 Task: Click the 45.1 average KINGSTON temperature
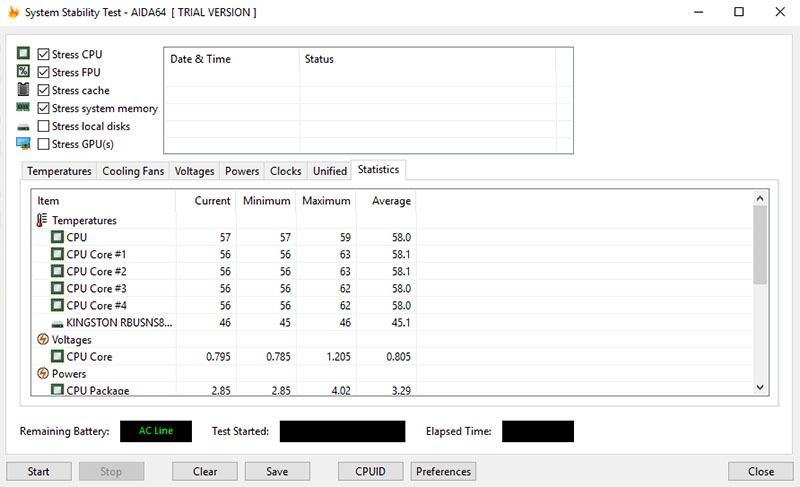[x=401, y=322]
